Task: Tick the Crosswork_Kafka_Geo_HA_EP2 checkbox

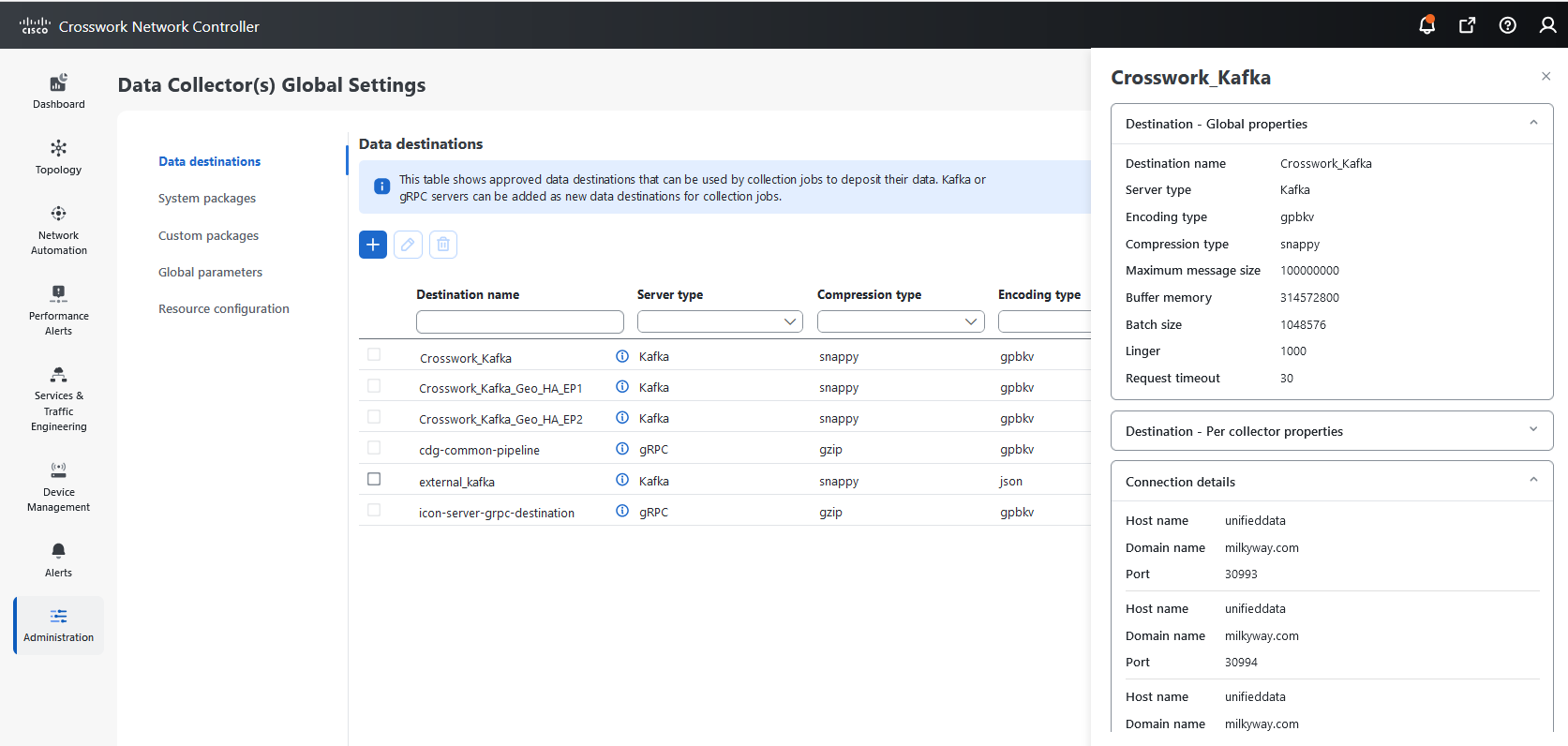Action: coord(374,417)
